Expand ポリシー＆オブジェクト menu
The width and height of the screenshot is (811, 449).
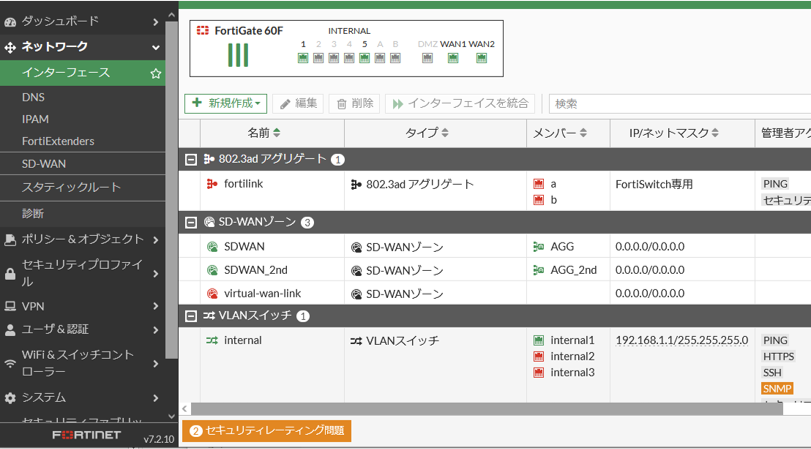pyautogui.click(x=155, y=240)
